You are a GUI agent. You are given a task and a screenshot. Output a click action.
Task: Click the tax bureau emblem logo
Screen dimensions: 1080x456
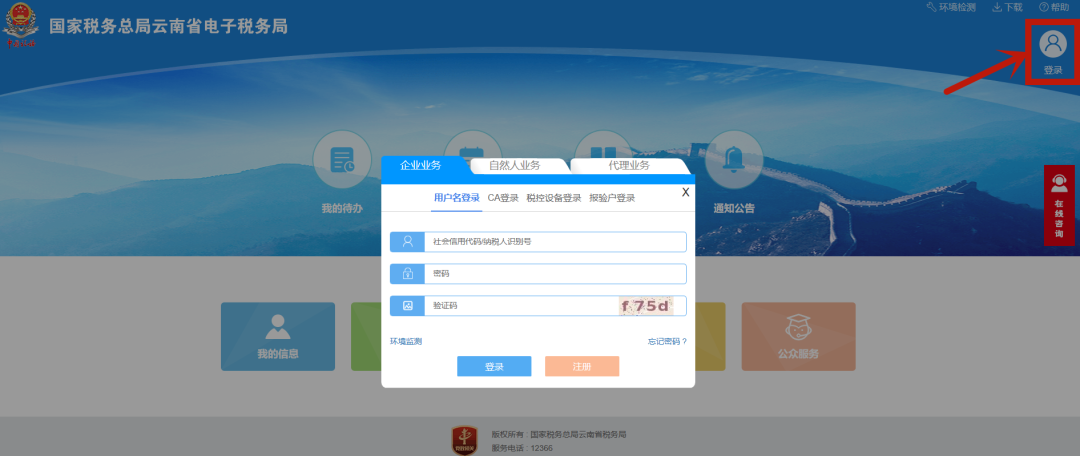20,26
